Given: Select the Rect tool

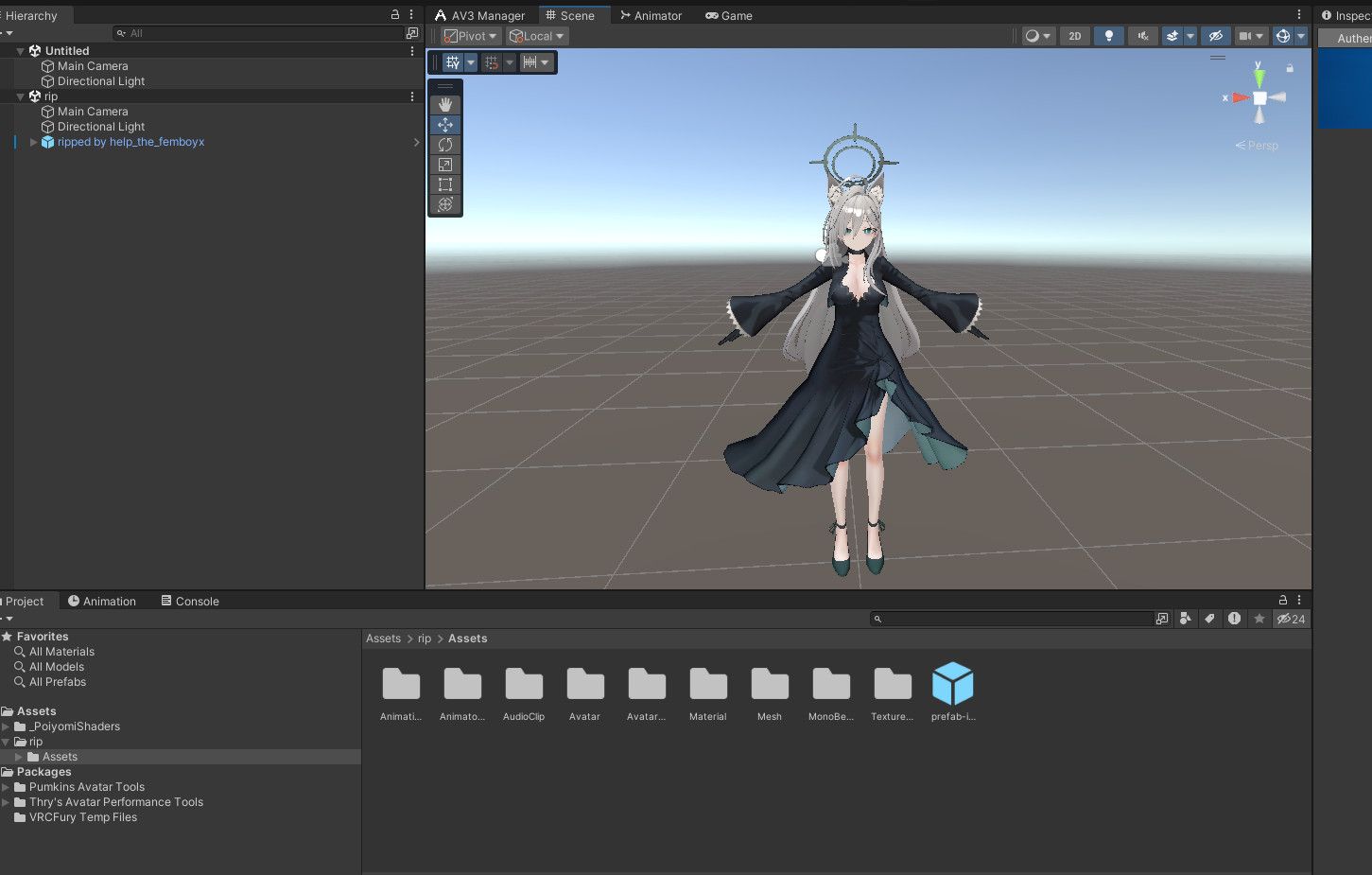Looking at the screenshot, I should [x=445, y=184].
